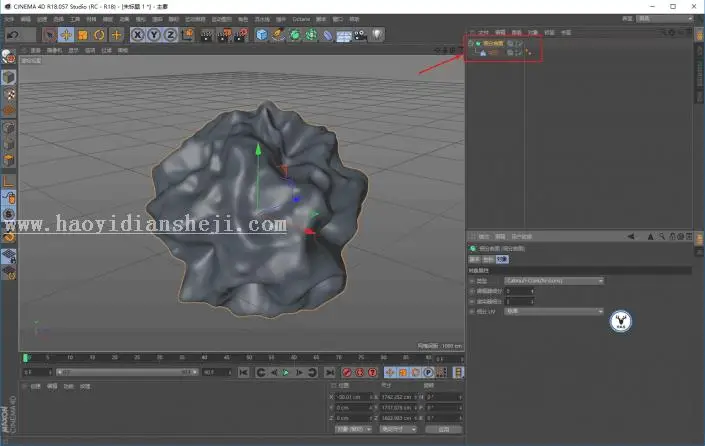Select the Live Selection tool

point(49,35)
